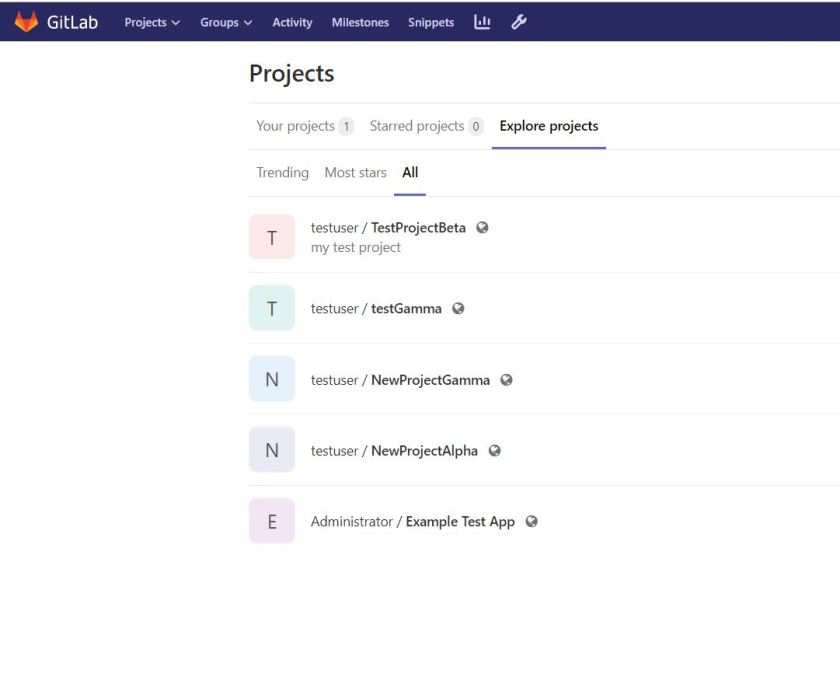Screen dimensions: 840x688
Task: Open the Activity page
Action: pyautogui.click(x=292, y=21)
